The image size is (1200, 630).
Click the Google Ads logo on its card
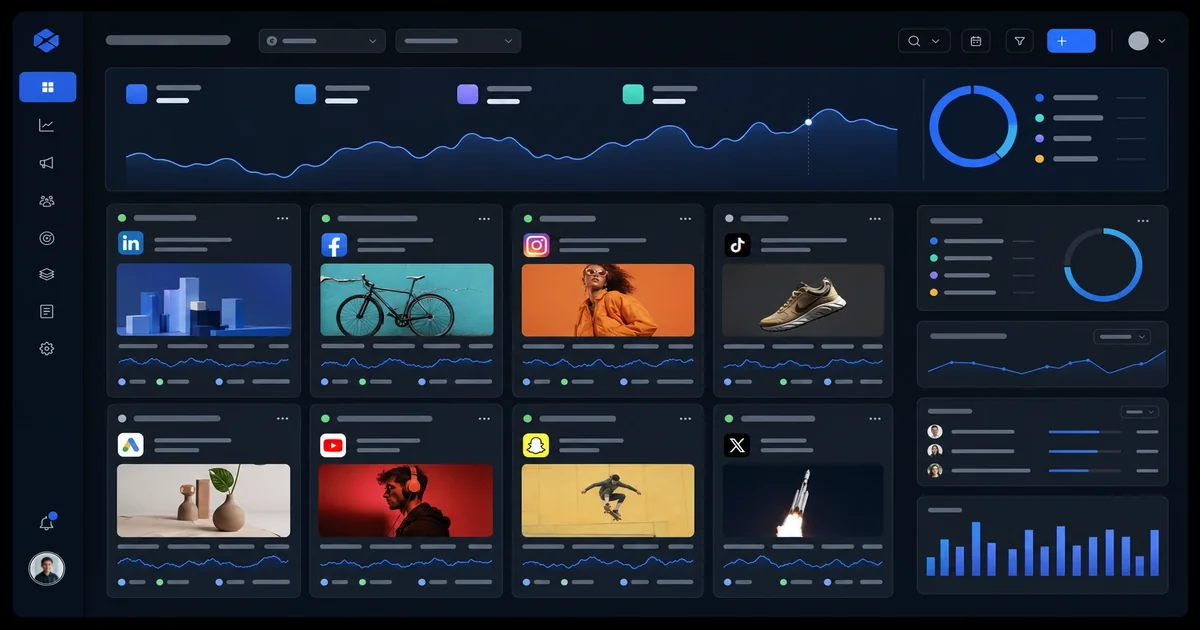coord(130,445)
